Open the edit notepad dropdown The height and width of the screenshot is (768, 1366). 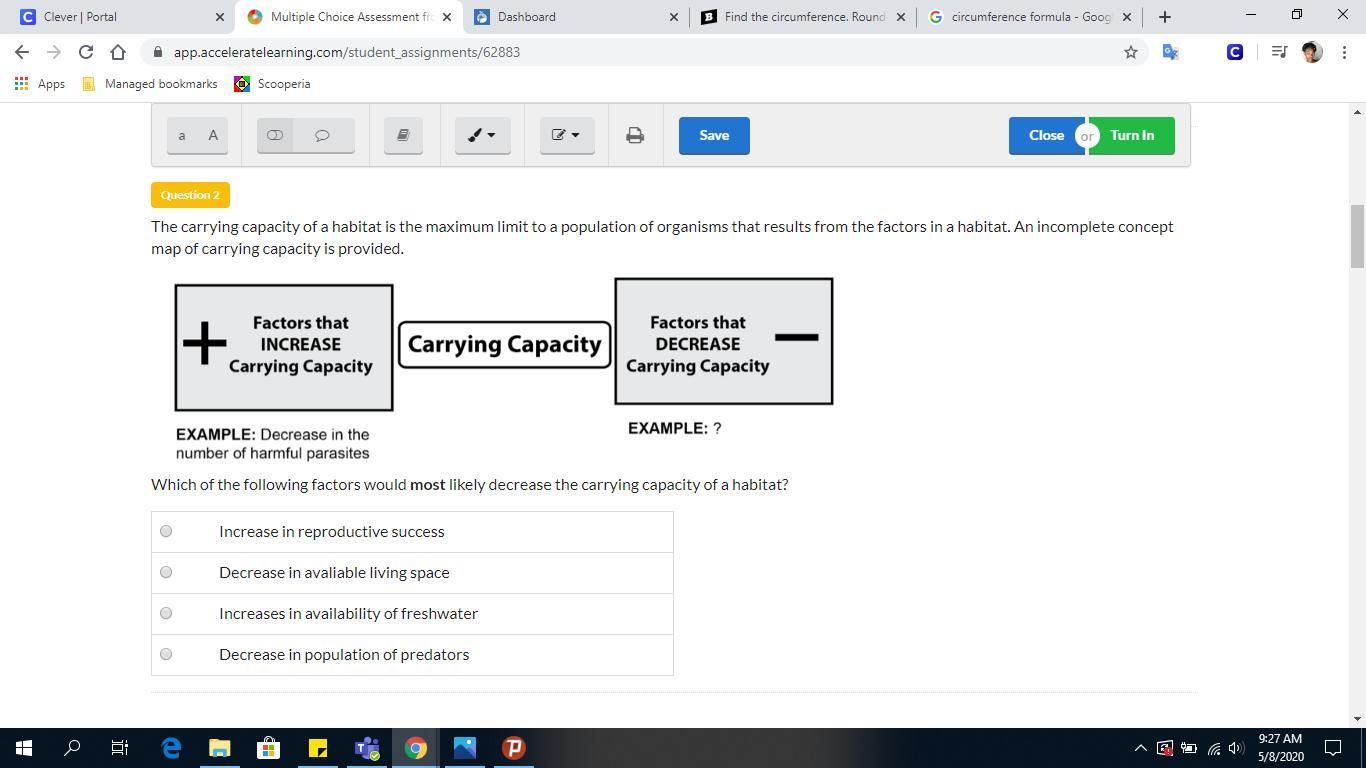click(567, 135)
